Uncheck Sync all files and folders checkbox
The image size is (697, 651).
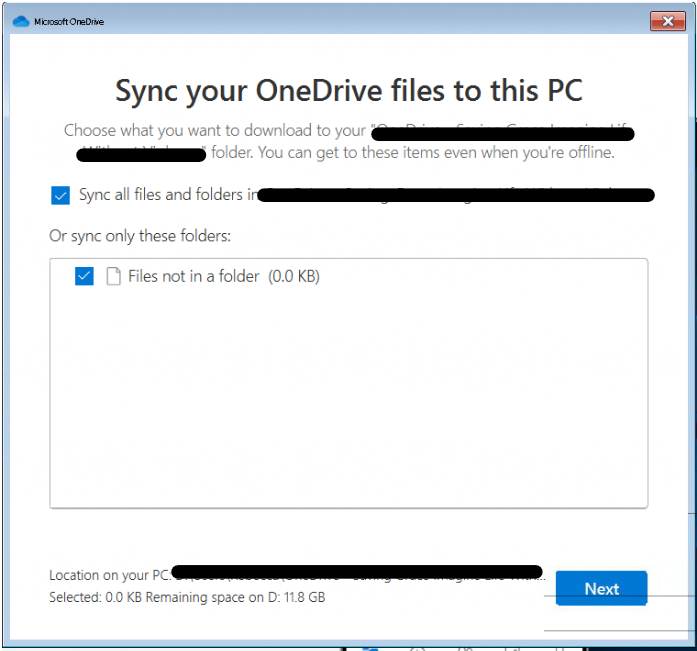click(x=60, y=195)
